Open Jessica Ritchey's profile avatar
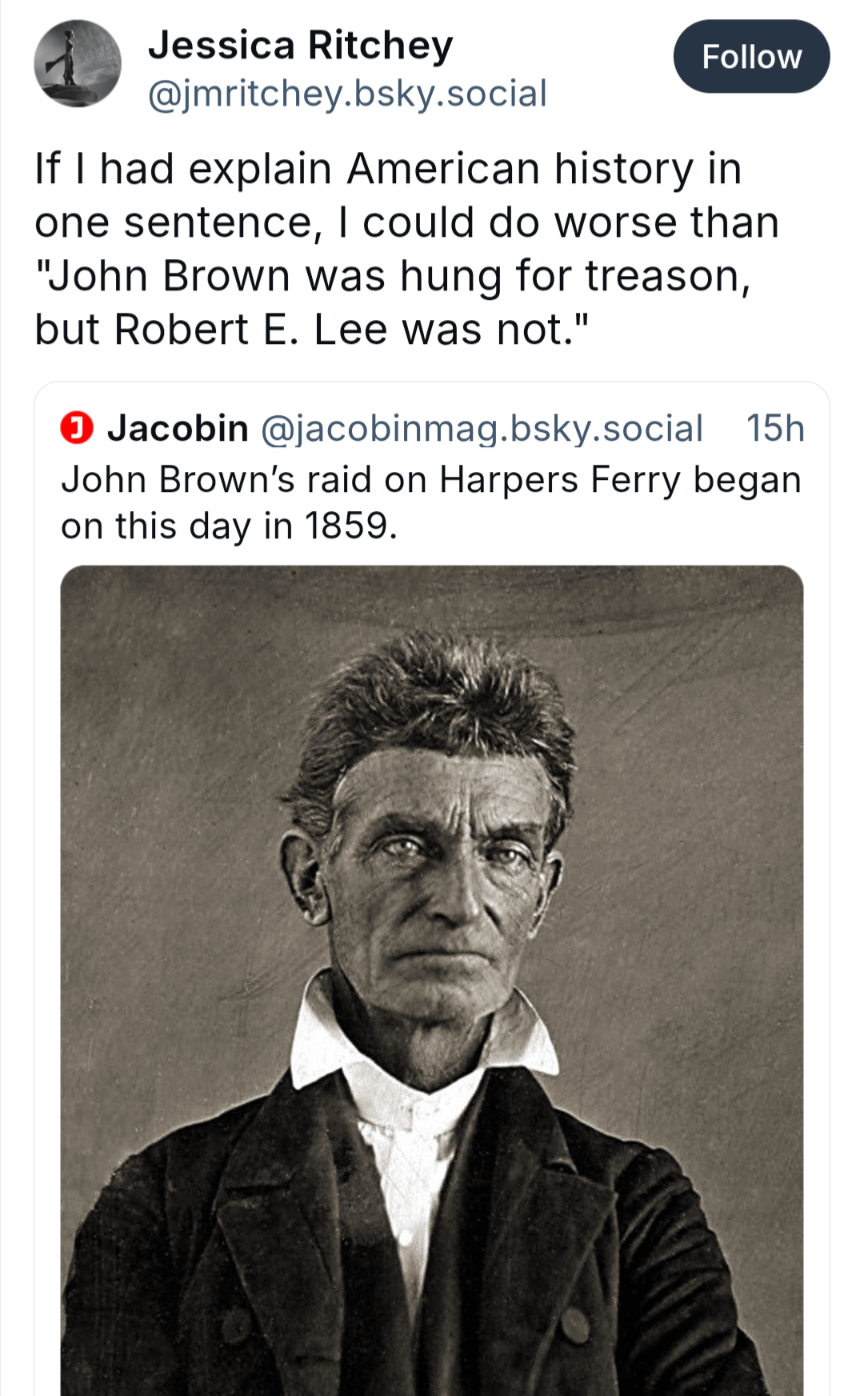864x1396 pixels. [x=77, y=64]
